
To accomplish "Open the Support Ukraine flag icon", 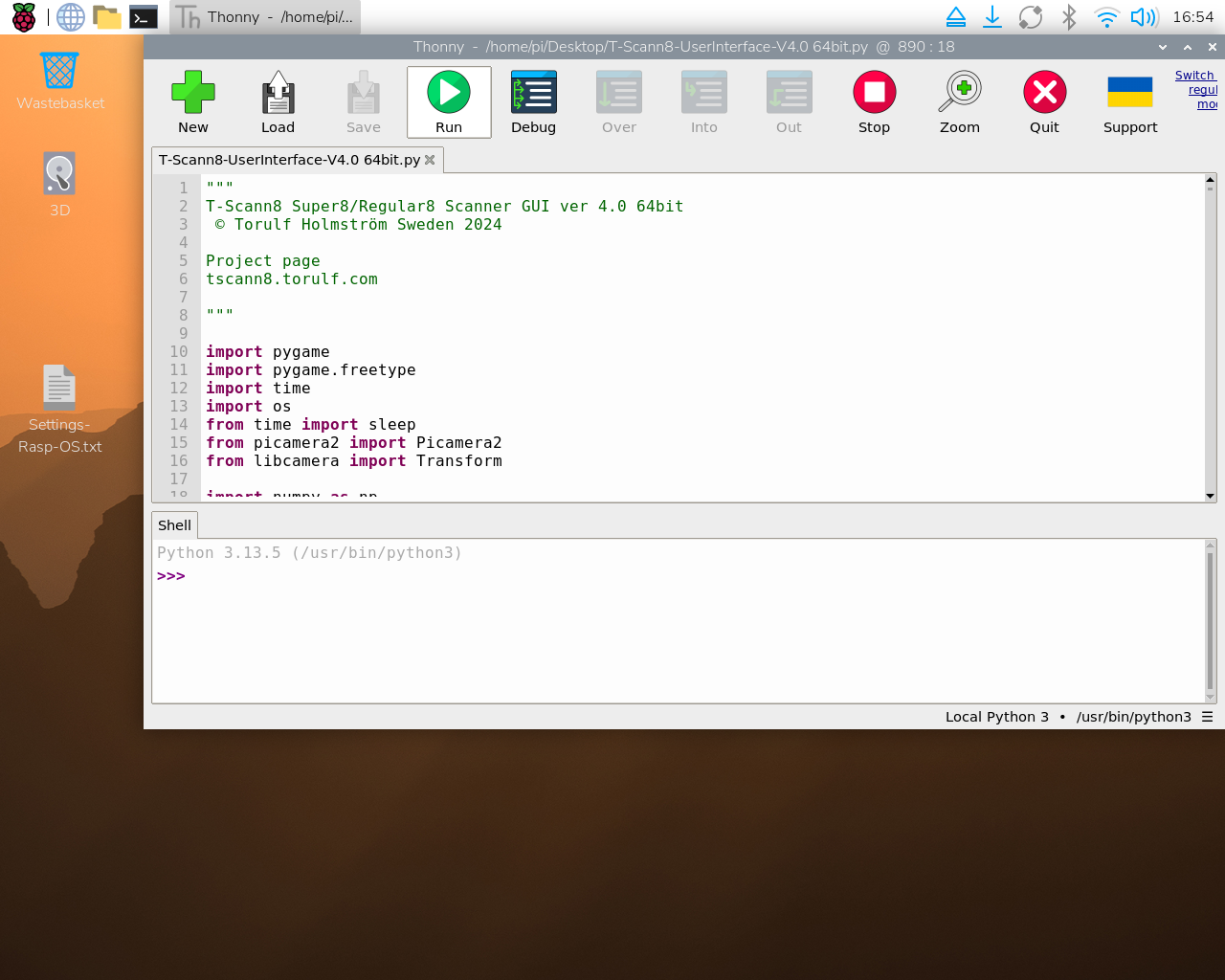I will click(1129, 101).
